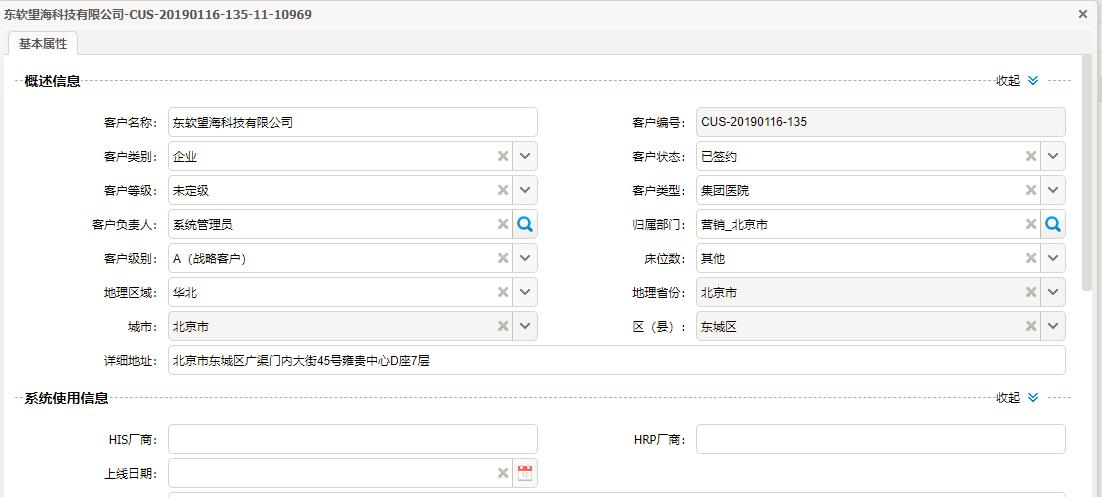Click the 详细地址 input field
The image size is (1102, 497).
(x=617, y=360)
